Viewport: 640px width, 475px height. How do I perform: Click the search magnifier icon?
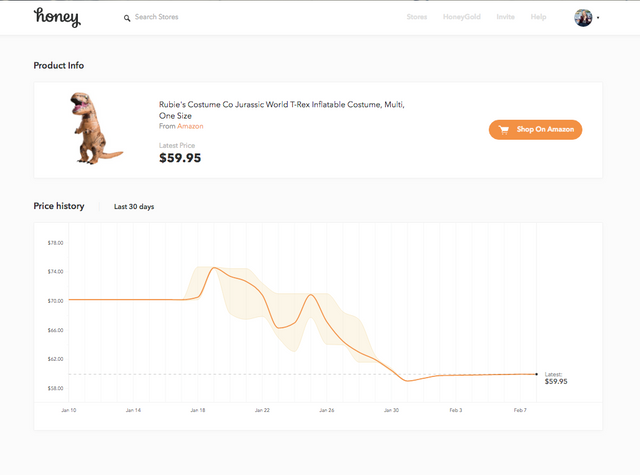(127, 18)
